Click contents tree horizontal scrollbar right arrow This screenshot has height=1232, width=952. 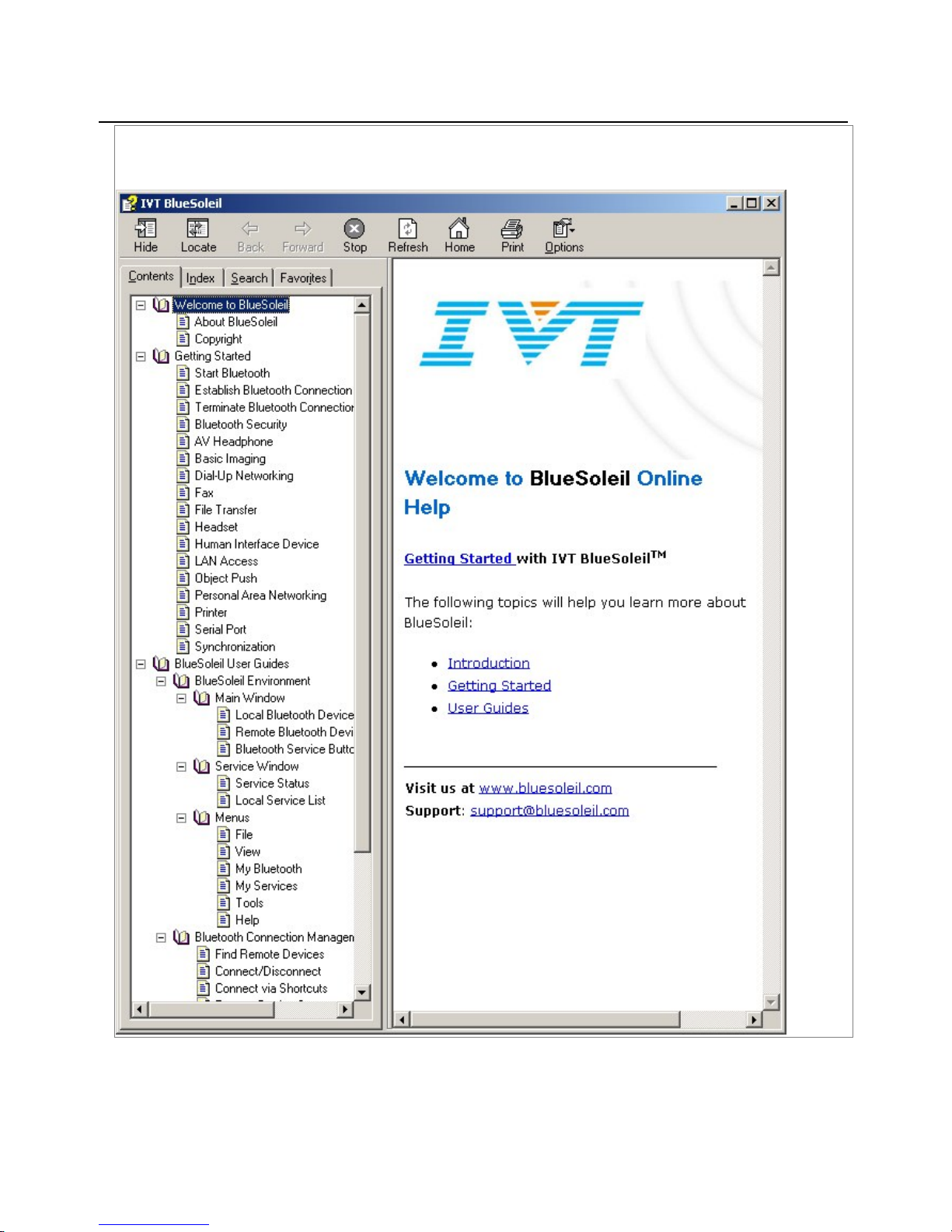[x=345, y=1009]
